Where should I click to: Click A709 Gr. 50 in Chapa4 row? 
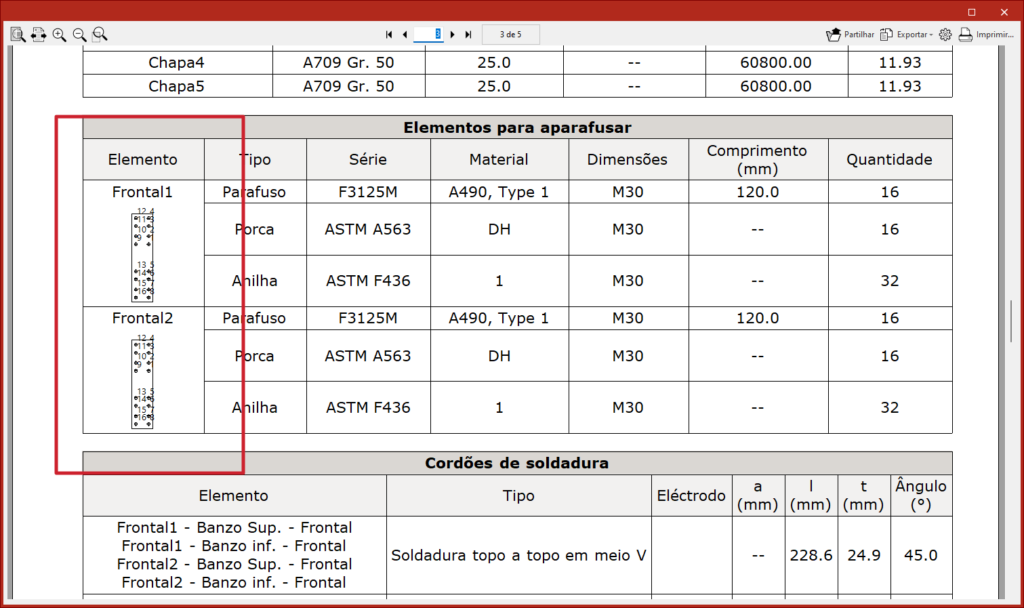pyautogui.click(x=348, y=63)
